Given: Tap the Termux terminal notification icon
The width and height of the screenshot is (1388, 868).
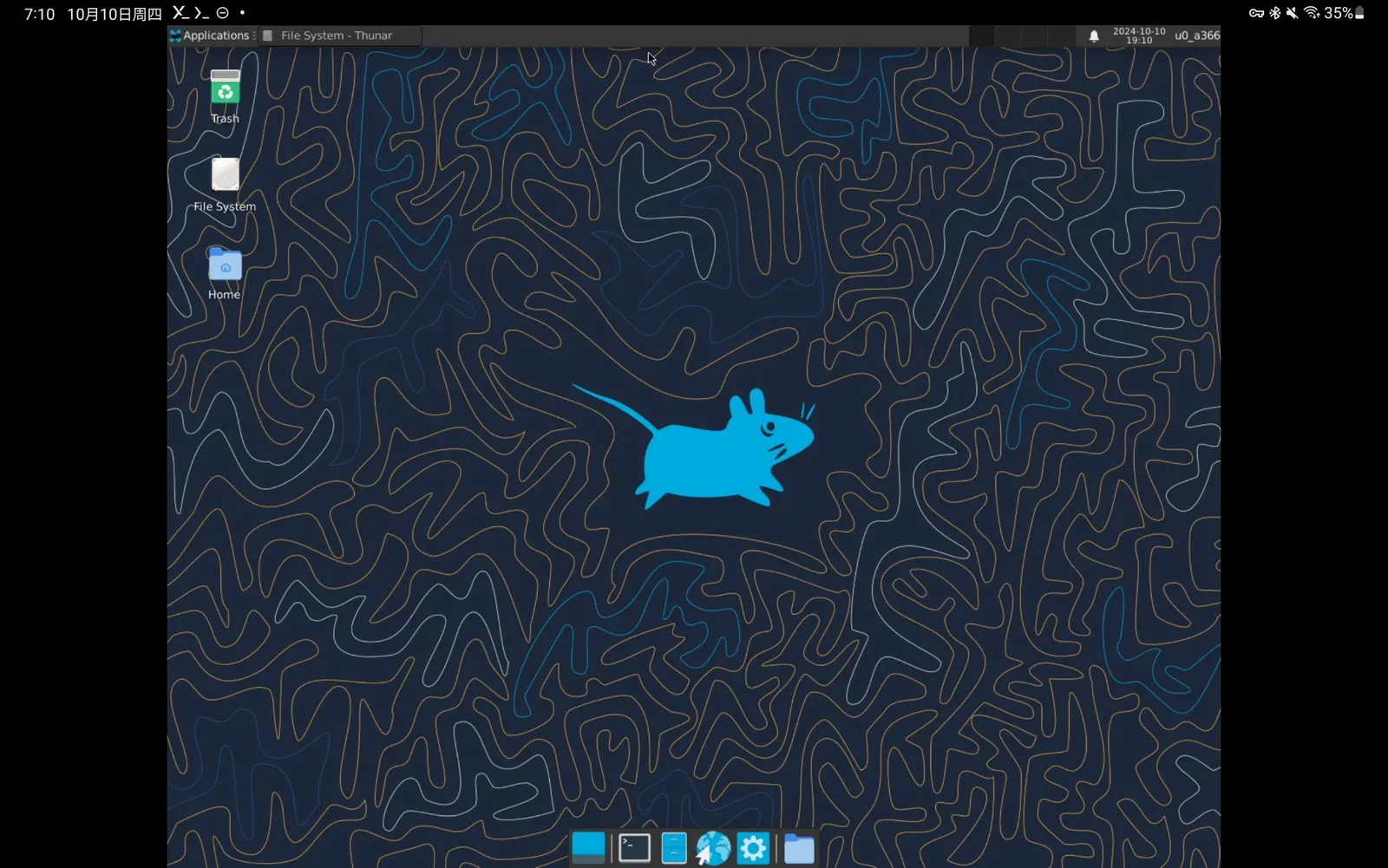Looking at the screenshot, I should 201,13.
